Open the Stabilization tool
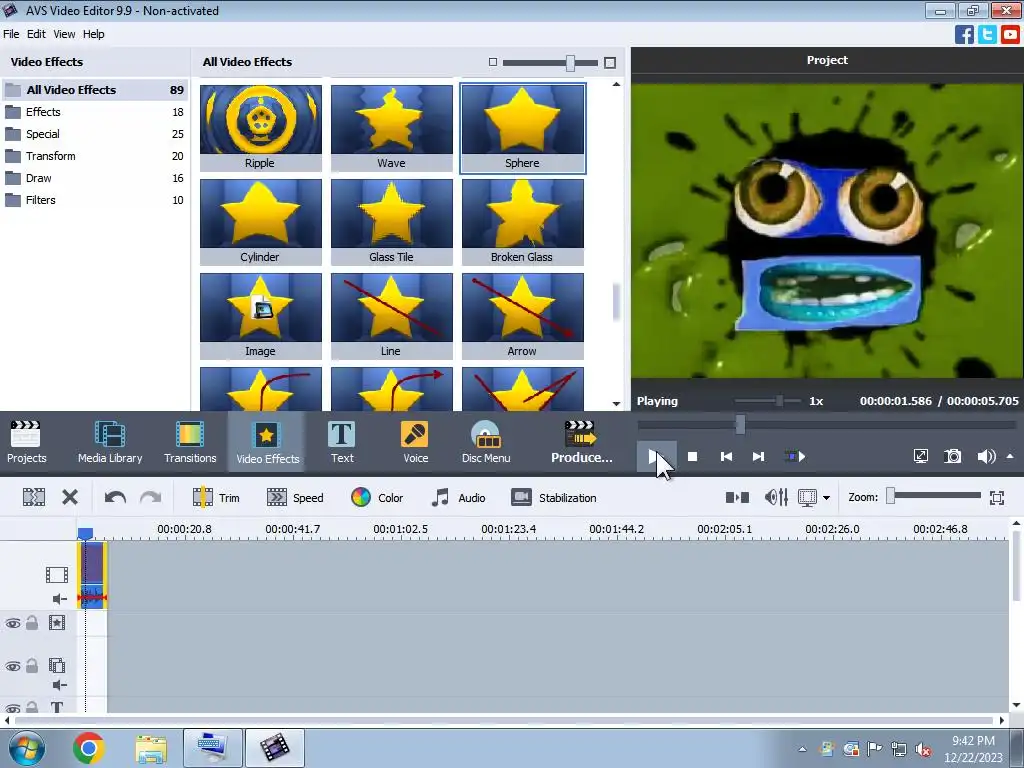Image resolution: width=1024 pixels, height=768 pixels. (x=554, y=498)
